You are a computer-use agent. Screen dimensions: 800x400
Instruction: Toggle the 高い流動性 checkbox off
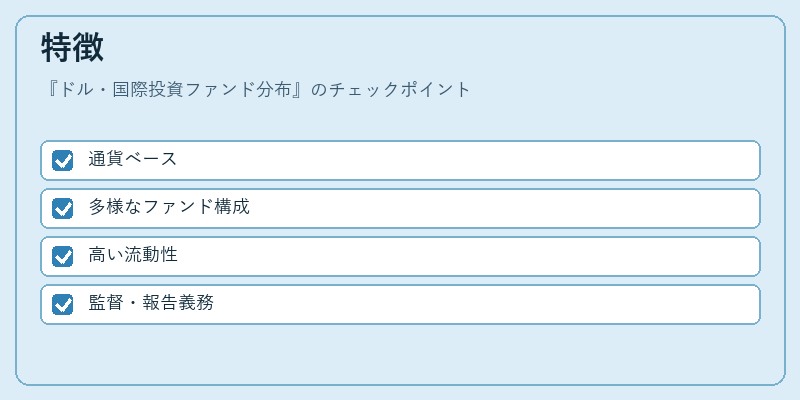(63, 256)
